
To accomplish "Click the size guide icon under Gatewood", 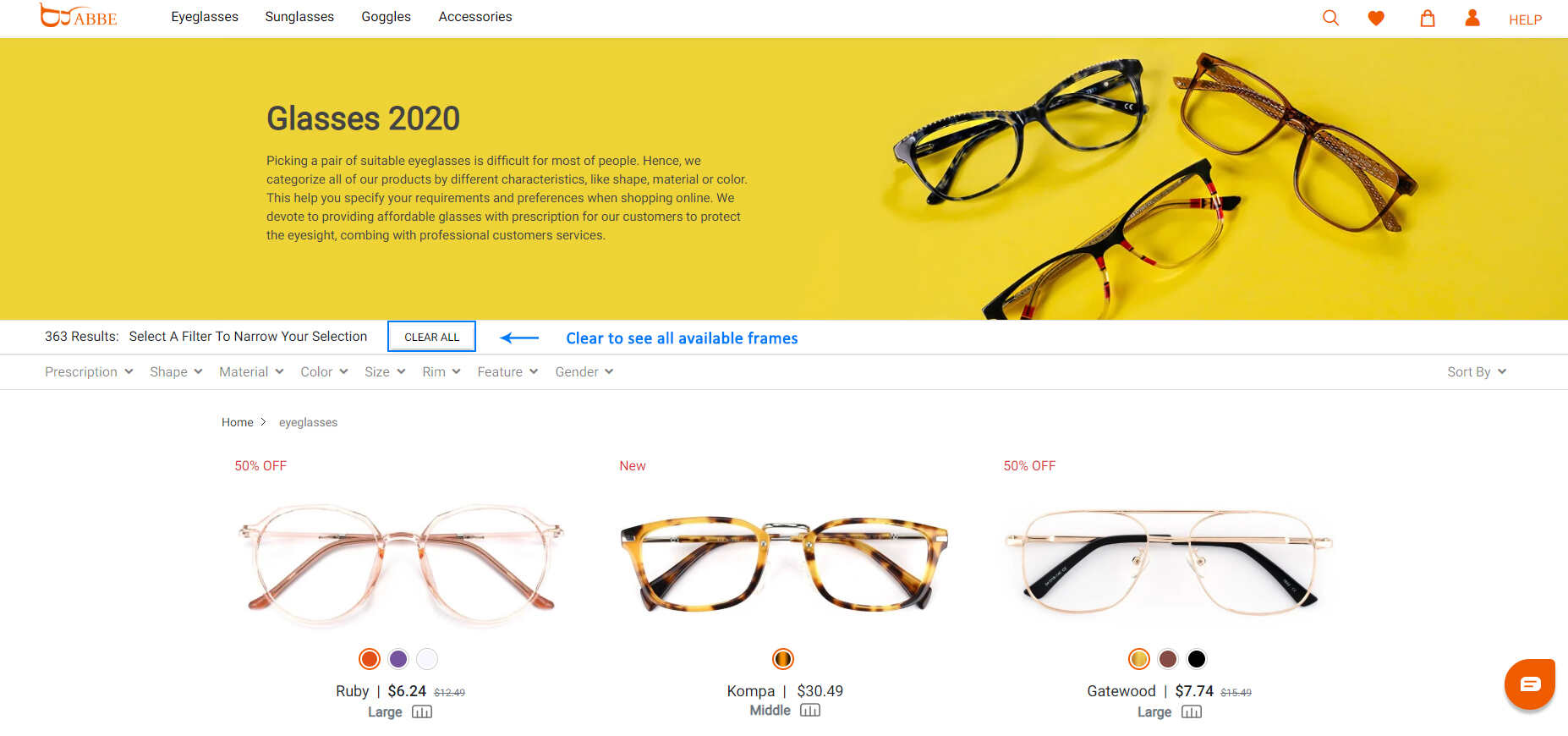I will click(1192, 712).
